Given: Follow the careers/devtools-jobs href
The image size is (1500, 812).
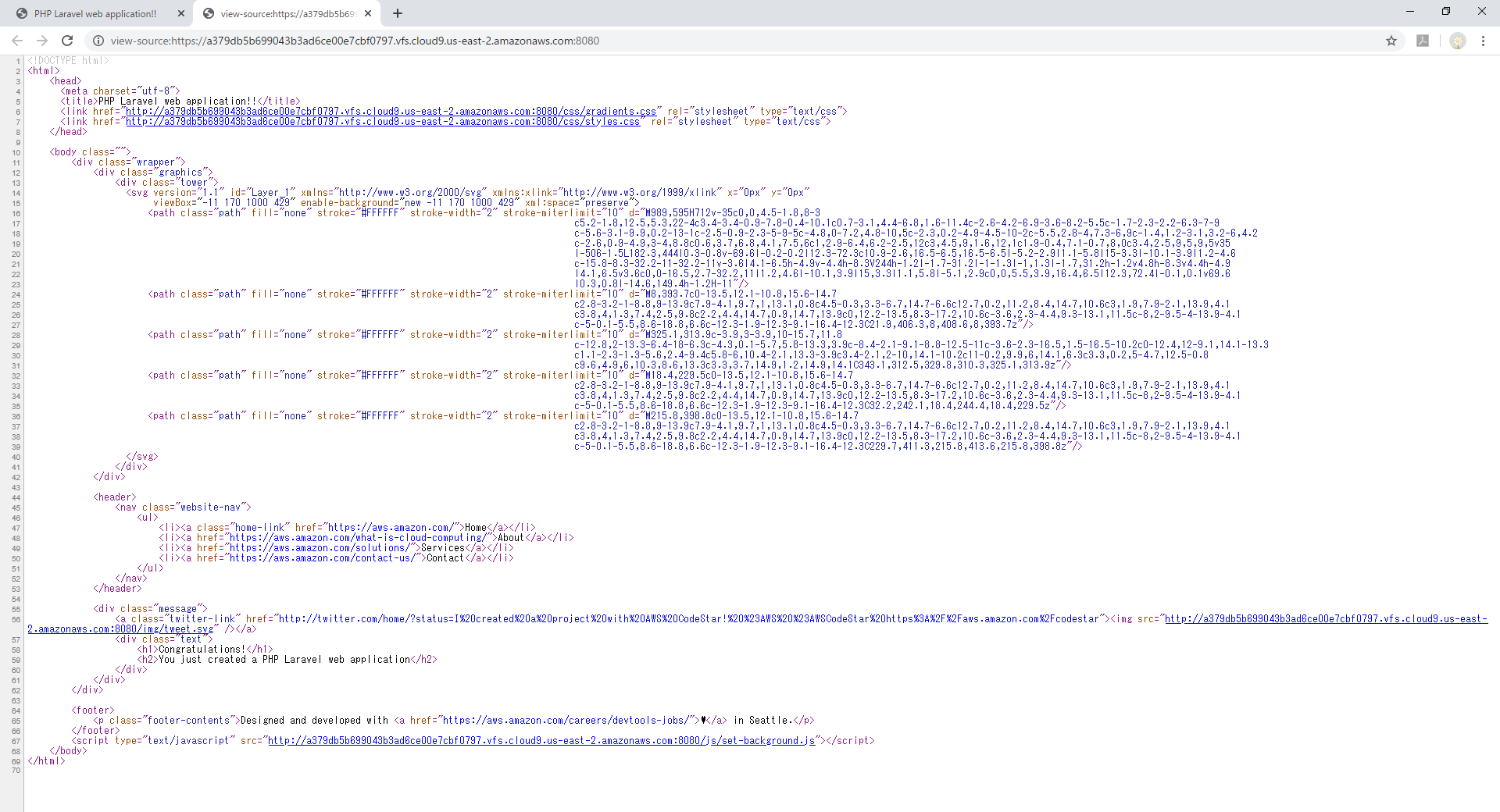Looking at the screenshot, I should [x=566, y=721].
